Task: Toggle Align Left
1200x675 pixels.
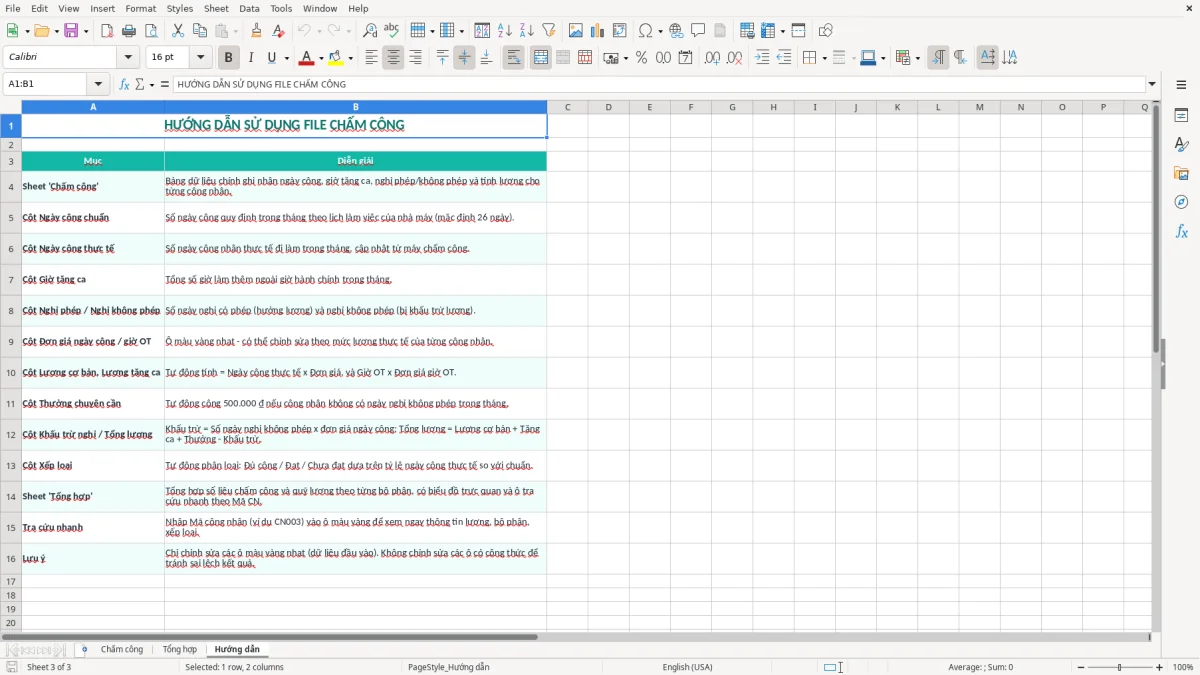Action: click(x=372, y=58)
